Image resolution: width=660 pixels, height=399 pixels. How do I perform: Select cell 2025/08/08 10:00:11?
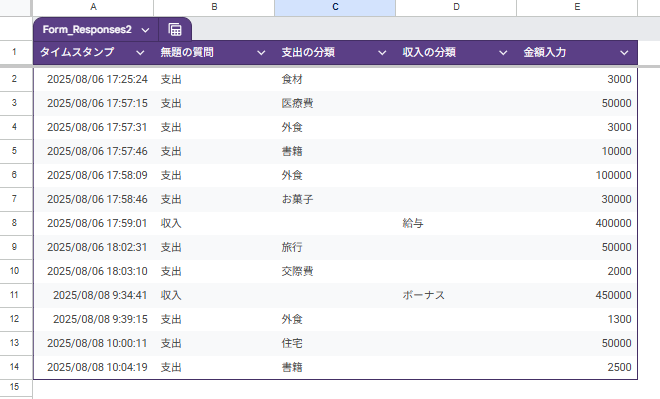tap(93, 343)
